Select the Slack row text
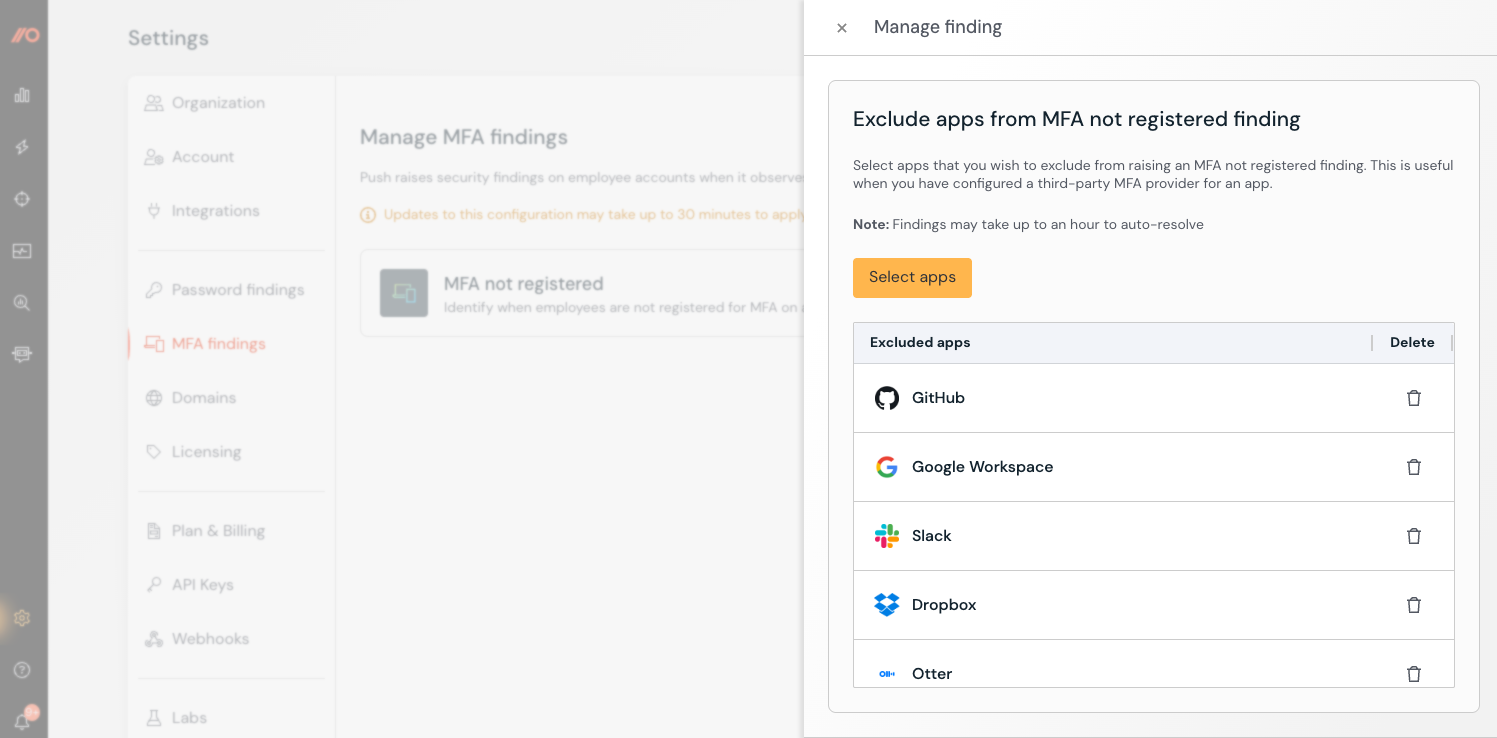The image size is (1497, 738). pos(931,536)
